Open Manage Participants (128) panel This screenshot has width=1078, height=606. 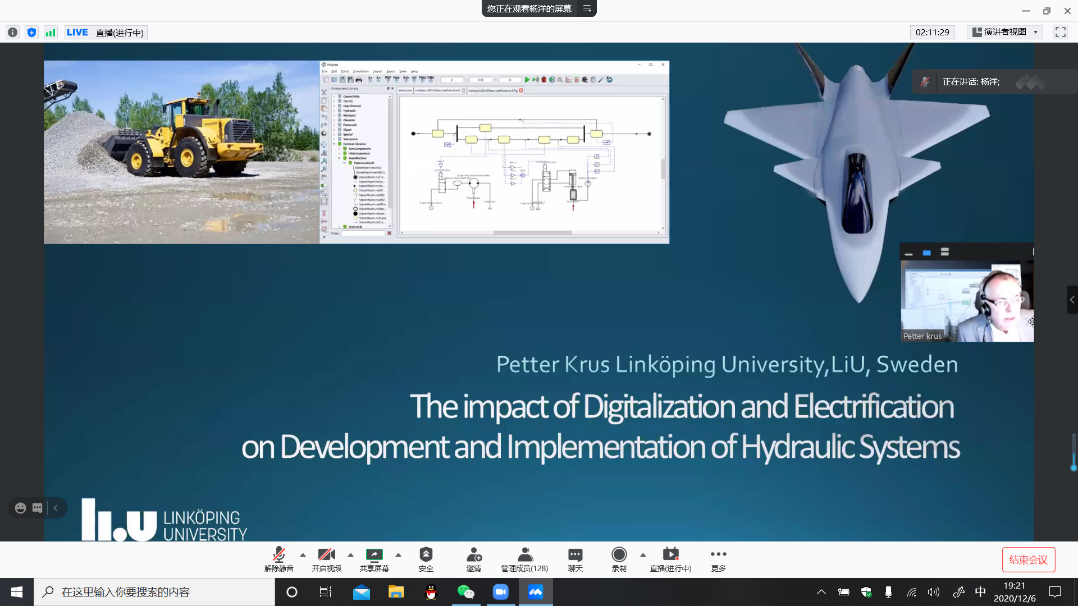(x=525, y=556)
